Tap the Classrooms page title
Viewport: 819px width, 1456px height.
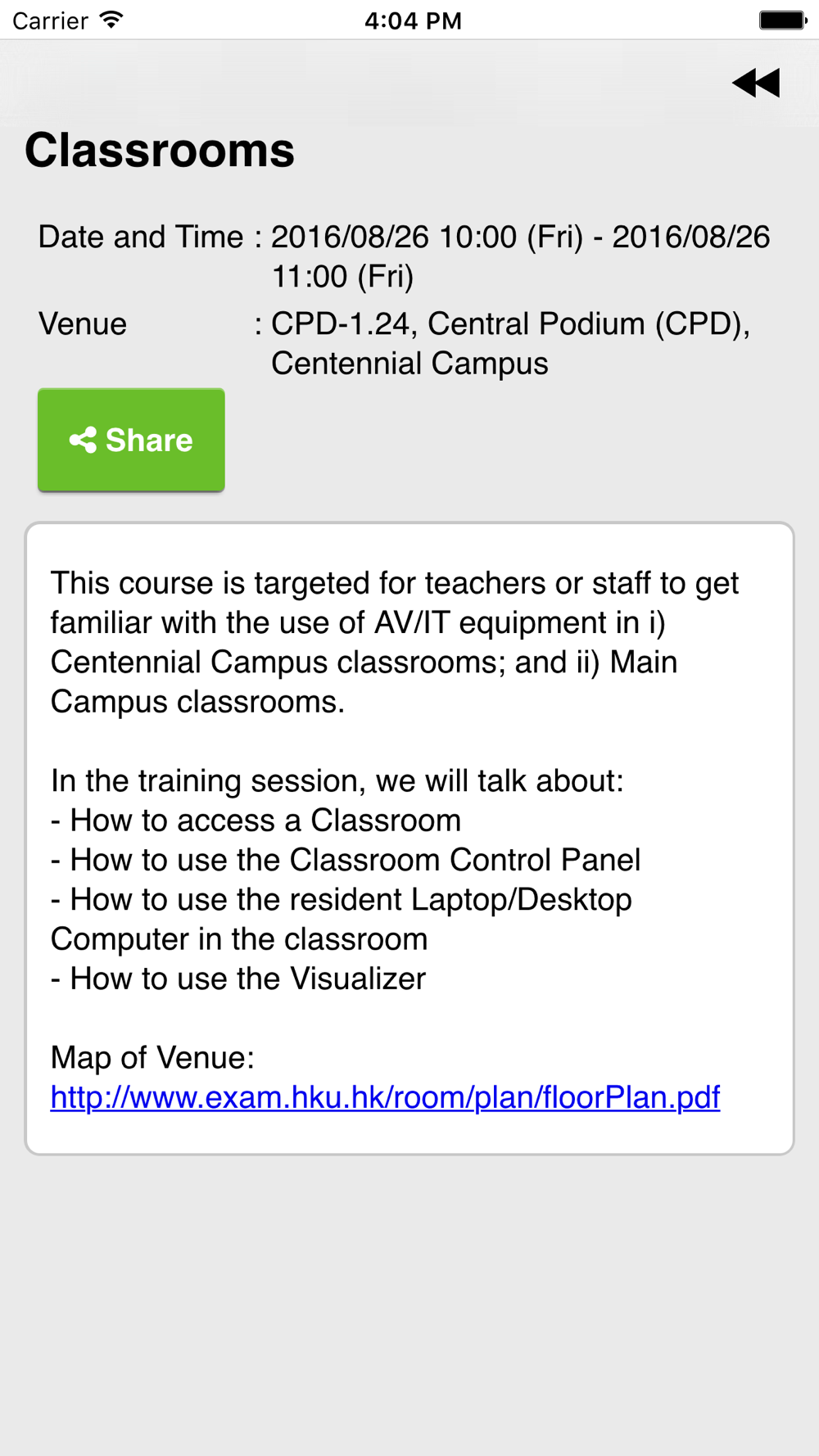[160, 151]
